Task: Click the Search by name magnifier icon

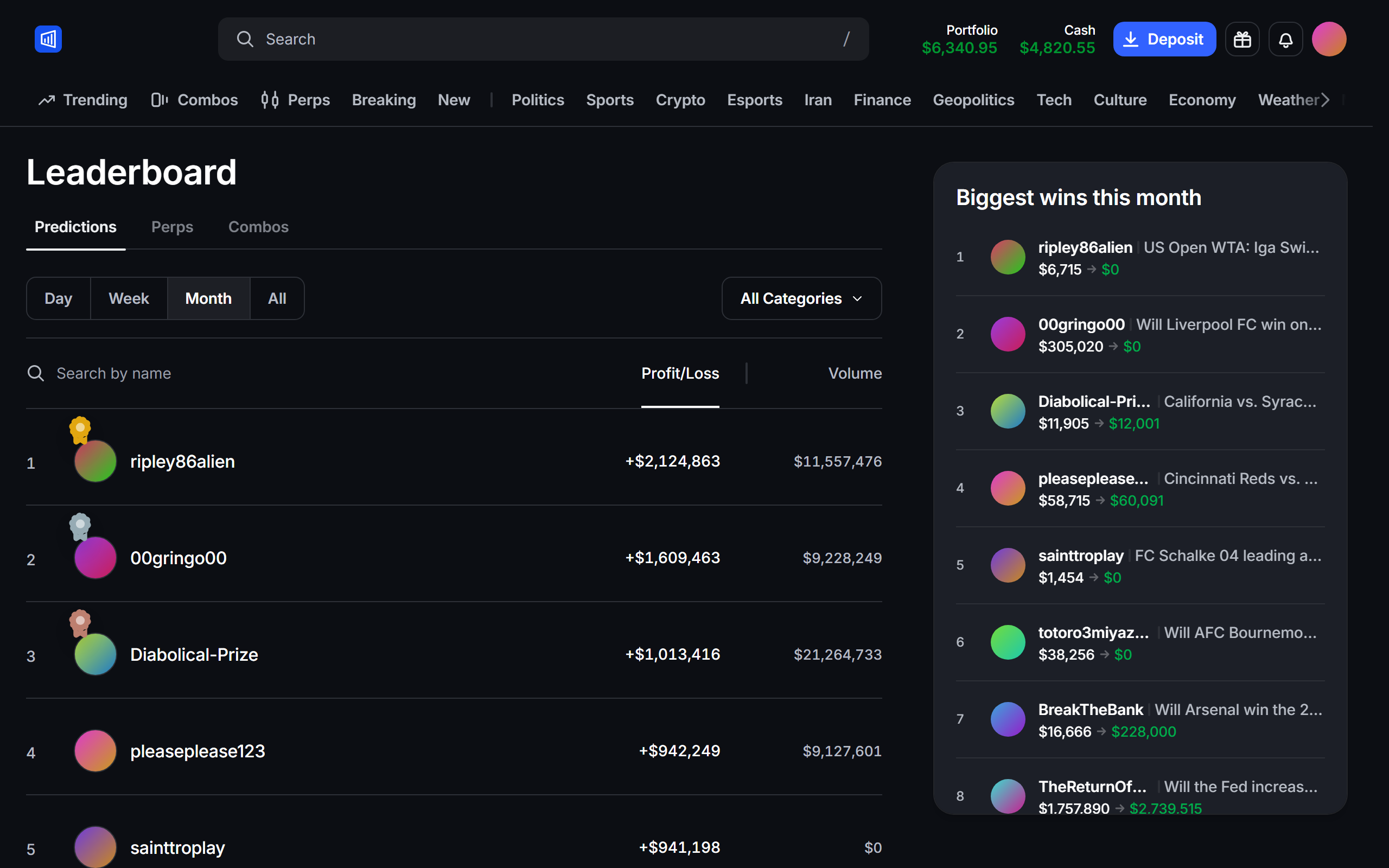Action: pyautogui.click(x=36, y=373)
